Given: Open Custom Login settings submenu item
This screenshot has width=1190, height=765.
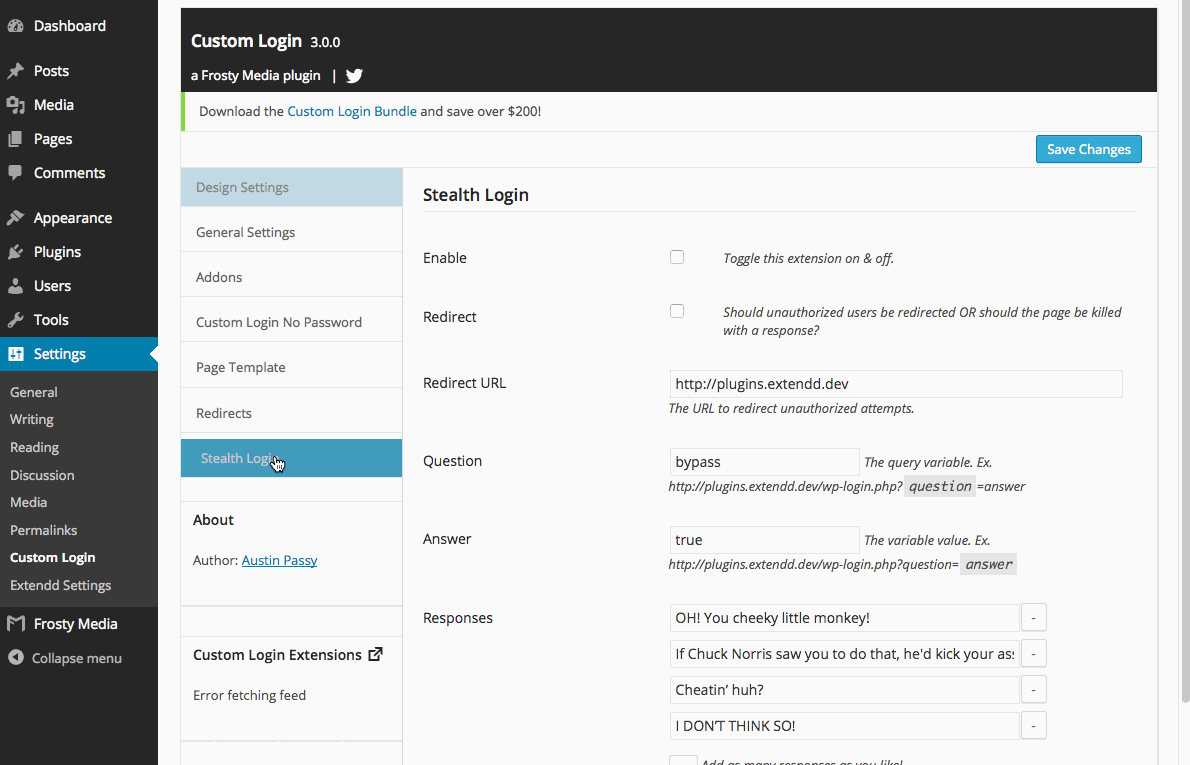Looking at the screenshot, I should (52, 558).
